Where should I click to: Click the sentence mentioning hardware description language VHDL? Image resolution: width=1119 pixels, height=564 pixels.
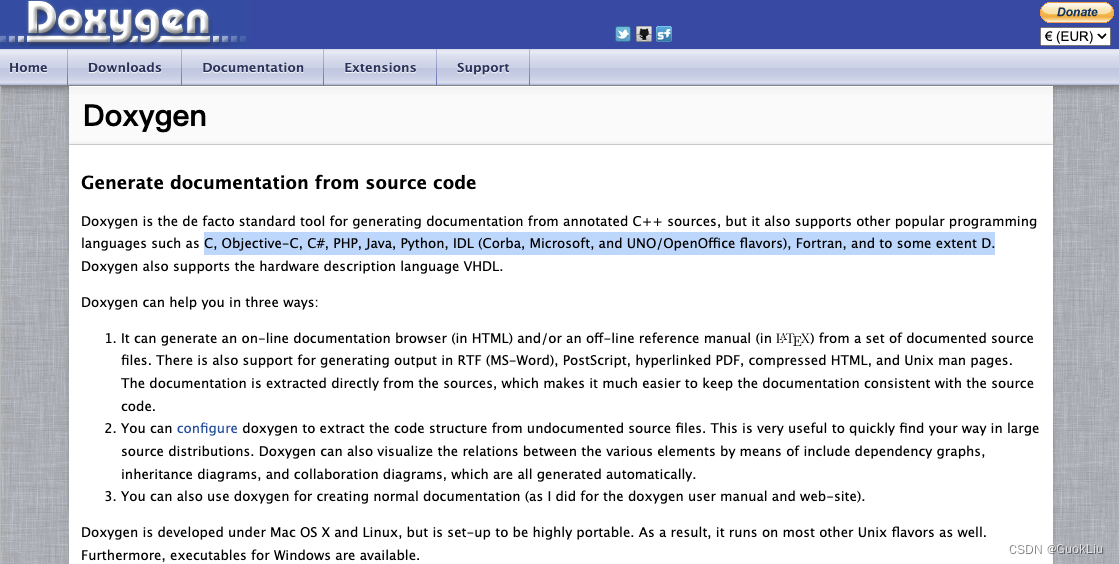click(292, 266)
